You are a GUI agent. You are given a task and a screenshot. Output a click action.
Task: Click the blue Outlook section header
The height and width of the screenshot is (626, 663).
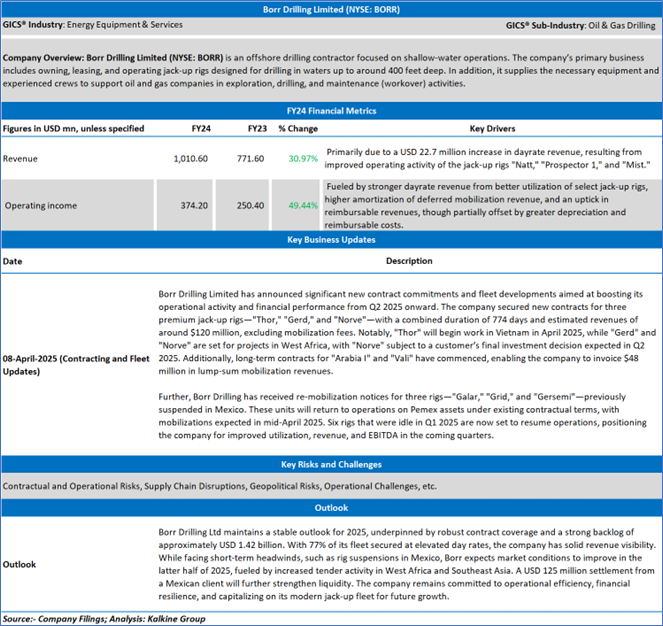click(x=331, y=508)
